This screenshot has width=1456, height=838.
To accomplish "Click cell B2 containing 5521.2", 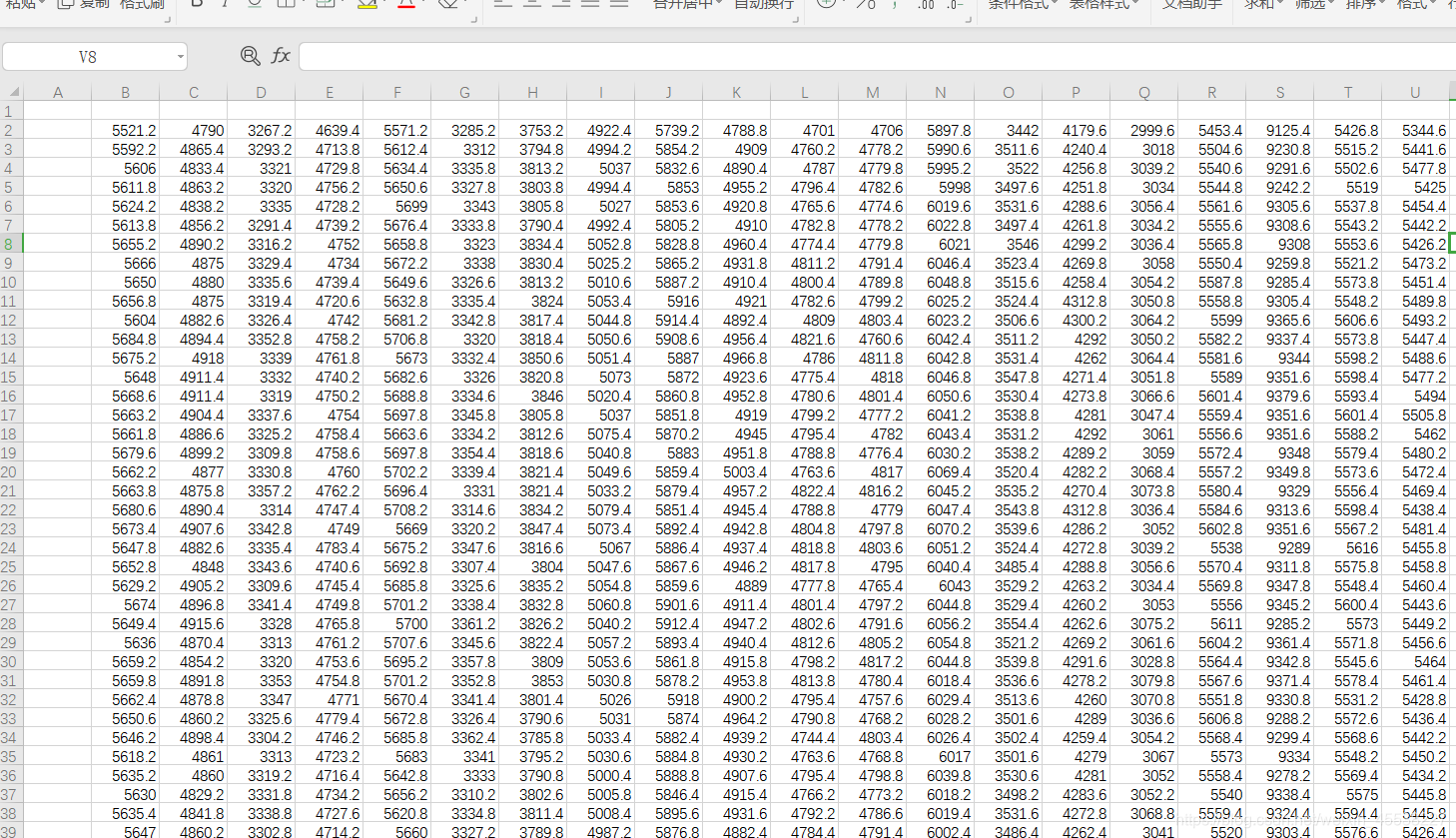I will (x=126, y=131).
